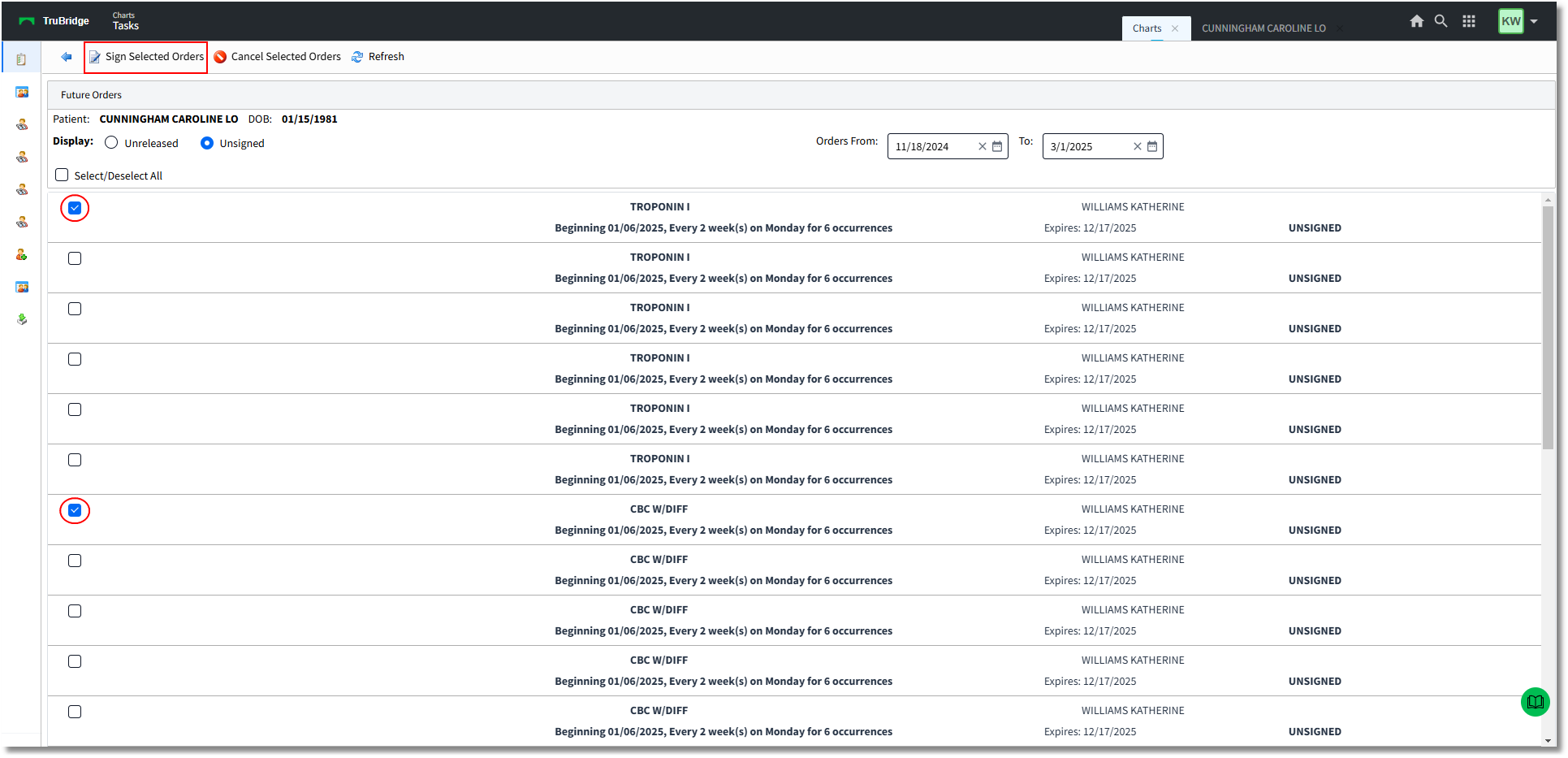
Task: Clear the To date with X
Action: [x=1138, y=146]
